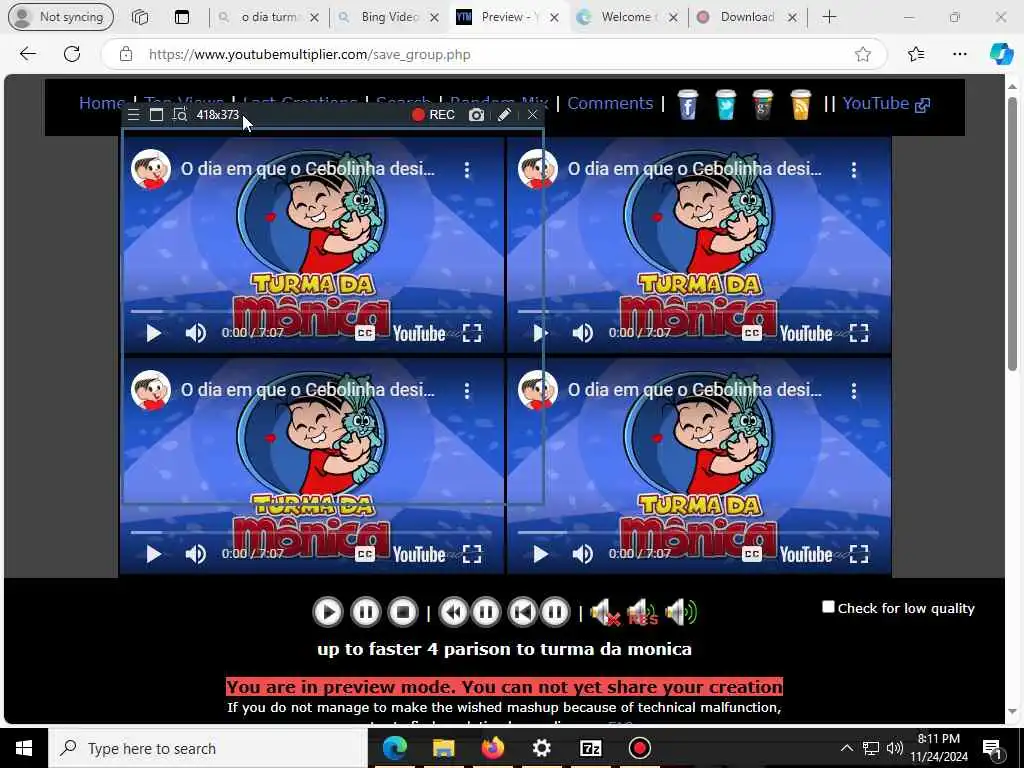This screenshot has height=768, width=1024.
Task: Seek on the top-right video's progress bar
Action: pyautogui.click(x=699, y=312)
